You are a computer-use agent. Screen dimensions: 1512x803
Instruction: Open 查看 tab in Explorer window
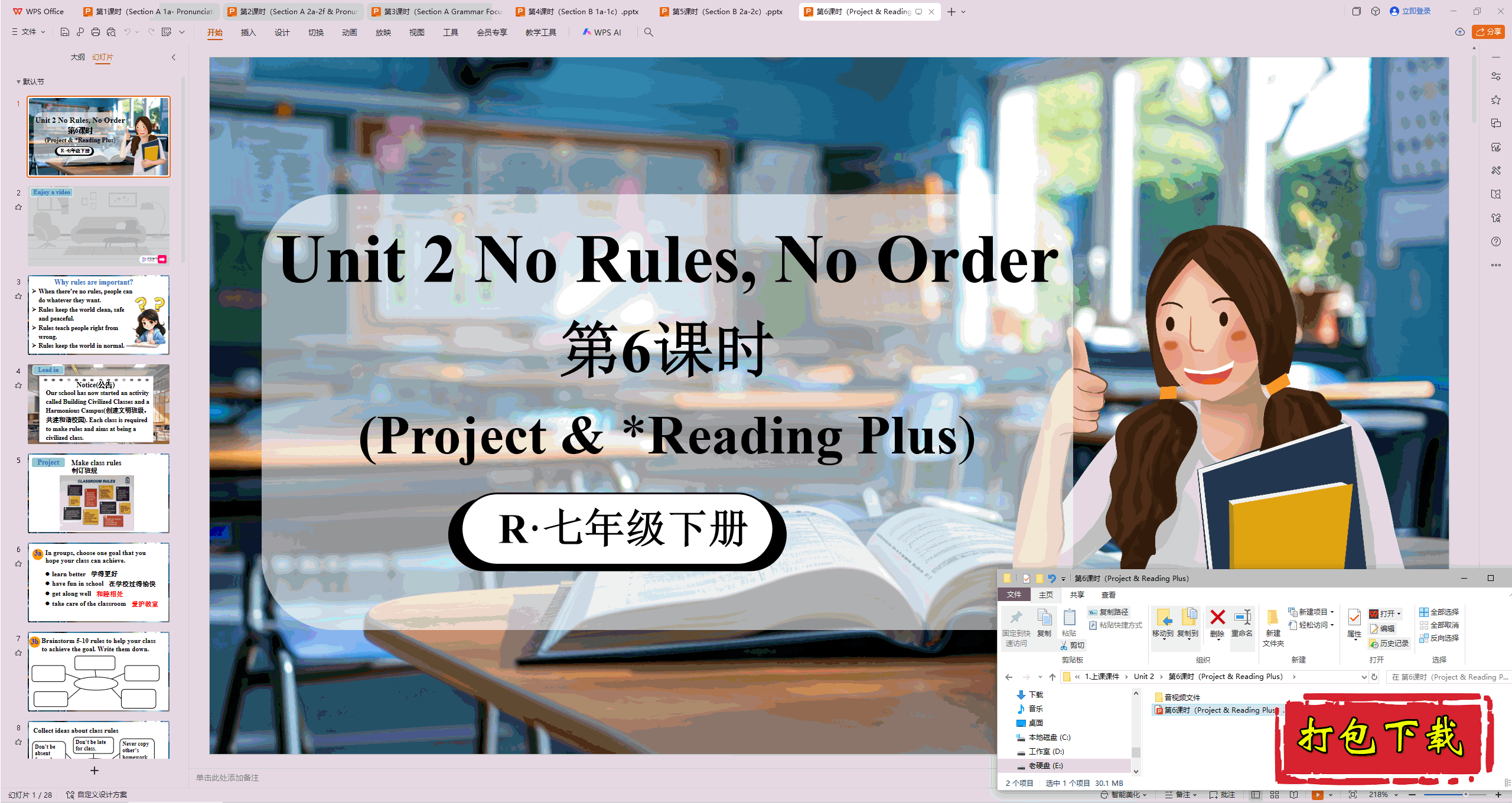coord(1109,595)
